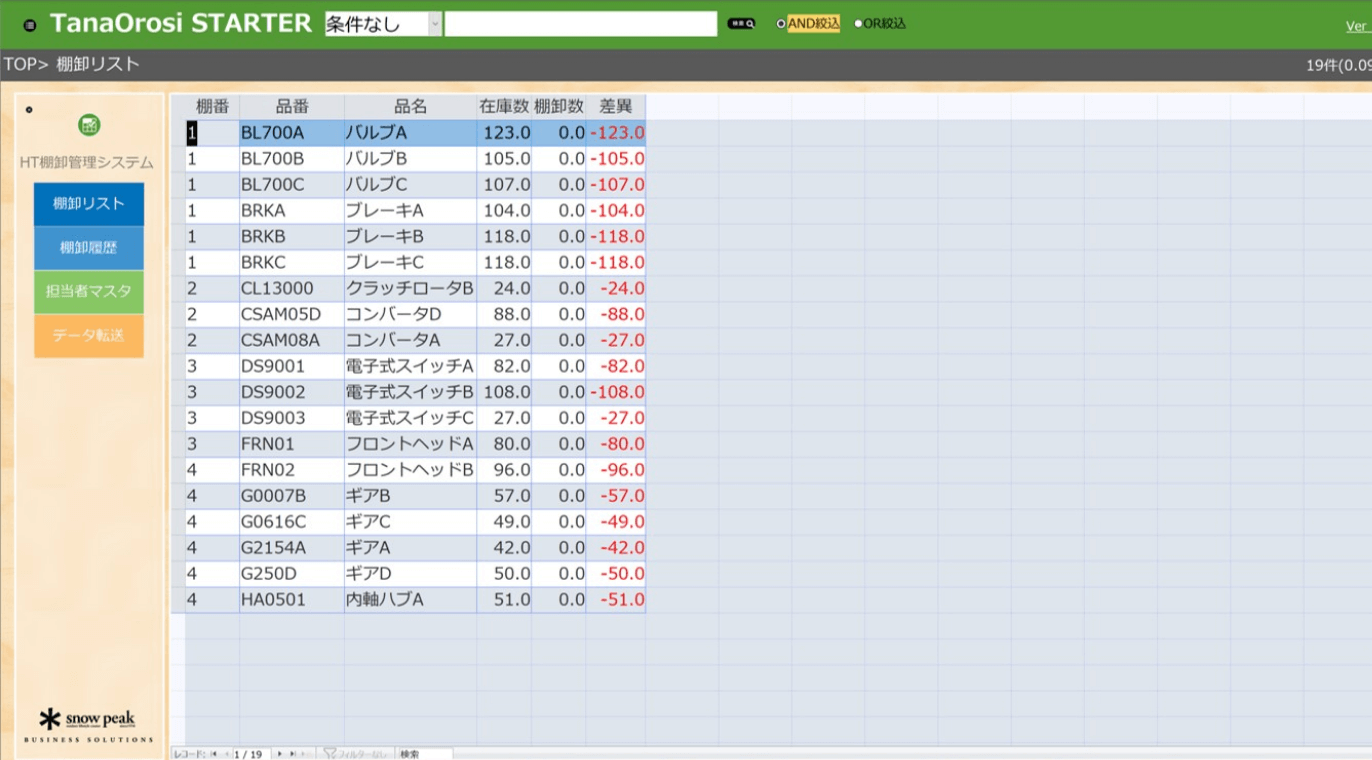
Task: Click the part number cell FRN01
Action: click(x=292, y=444)
